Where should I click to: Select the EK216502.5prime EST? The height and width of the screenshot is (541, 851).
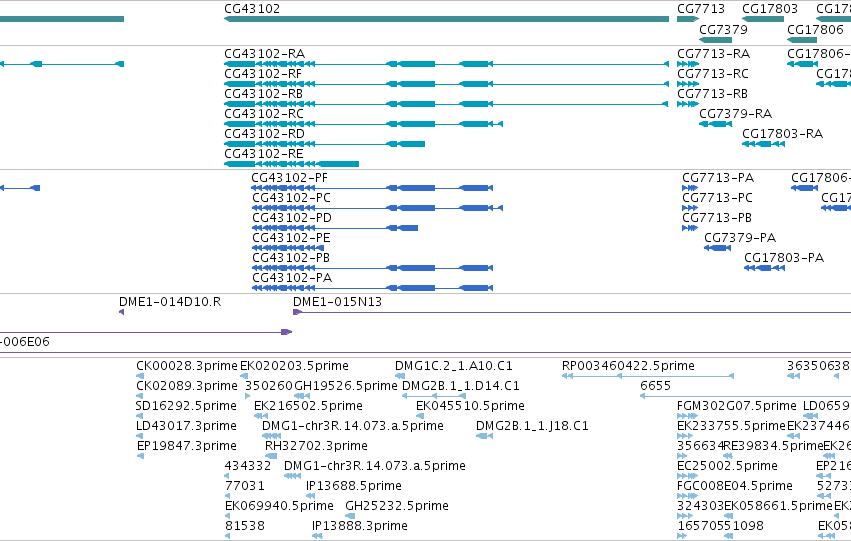261,416
